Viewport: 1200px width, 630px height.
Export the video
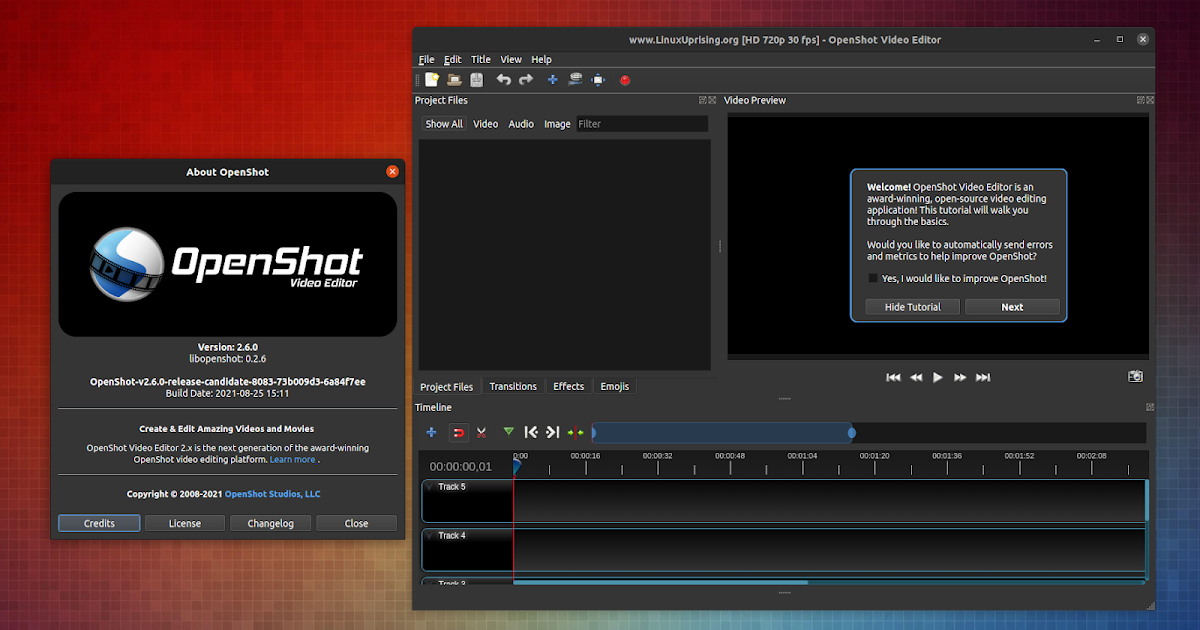click(624, 80)
